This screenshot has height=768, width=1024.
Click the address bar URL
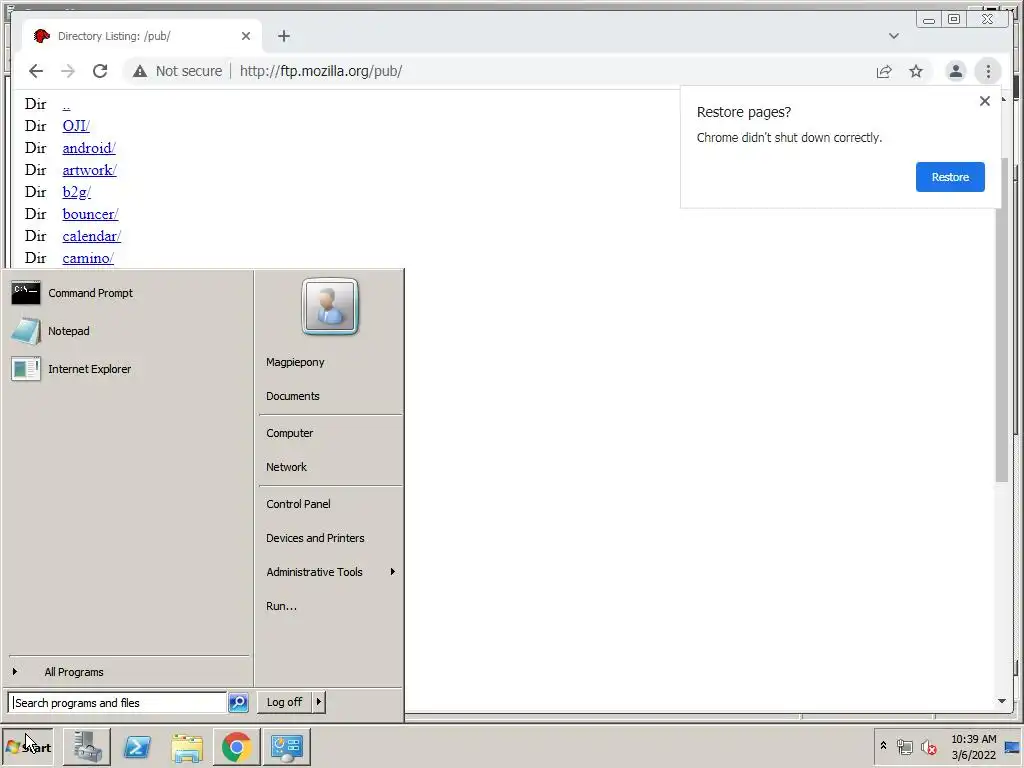pos(321,71)
